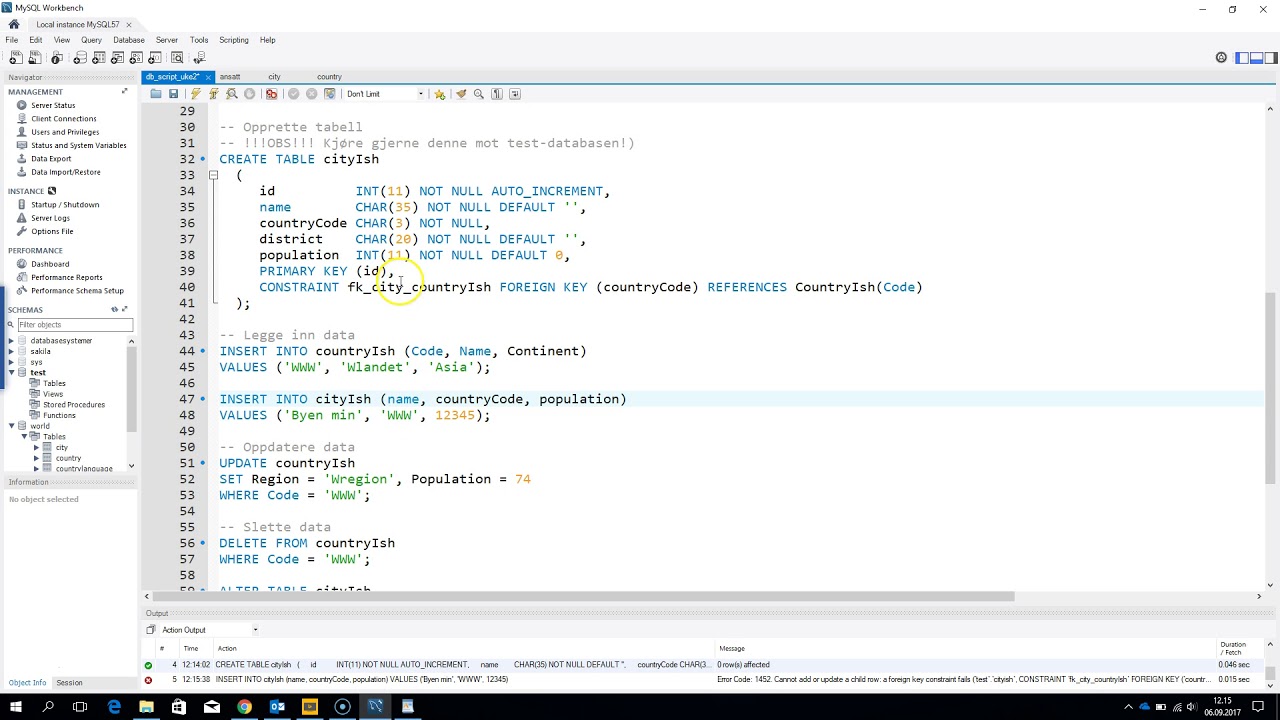This screenshot has height=720, width=1280.
Task: Expand the sys schema node
Action: point(11,362)
